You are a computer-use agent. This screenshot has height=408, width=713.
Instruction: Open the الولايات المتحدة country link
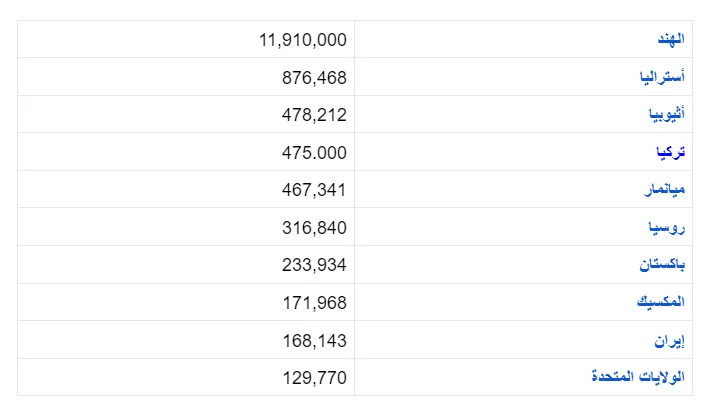point(638,377)
